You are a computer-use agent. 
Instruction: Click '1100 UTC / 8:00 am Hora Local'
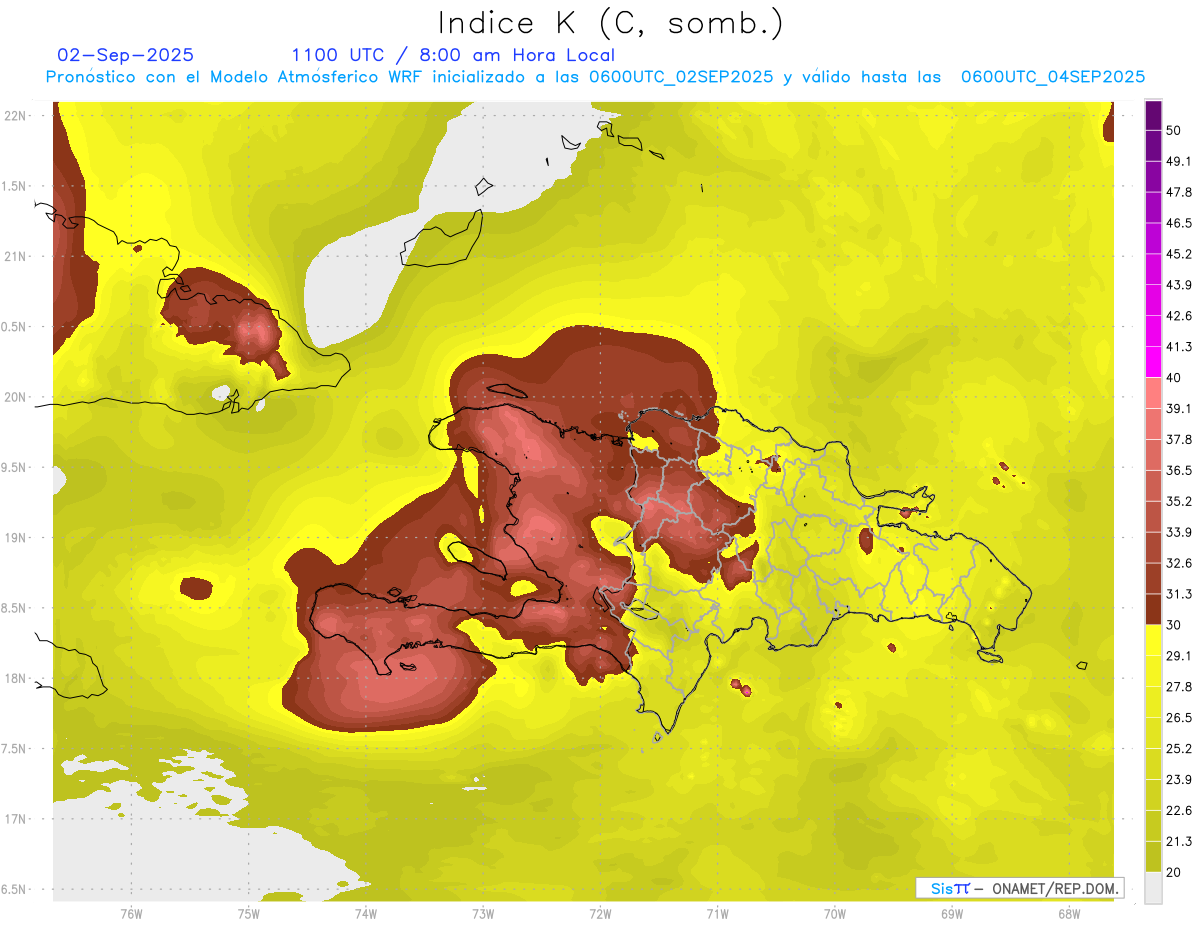453,55
